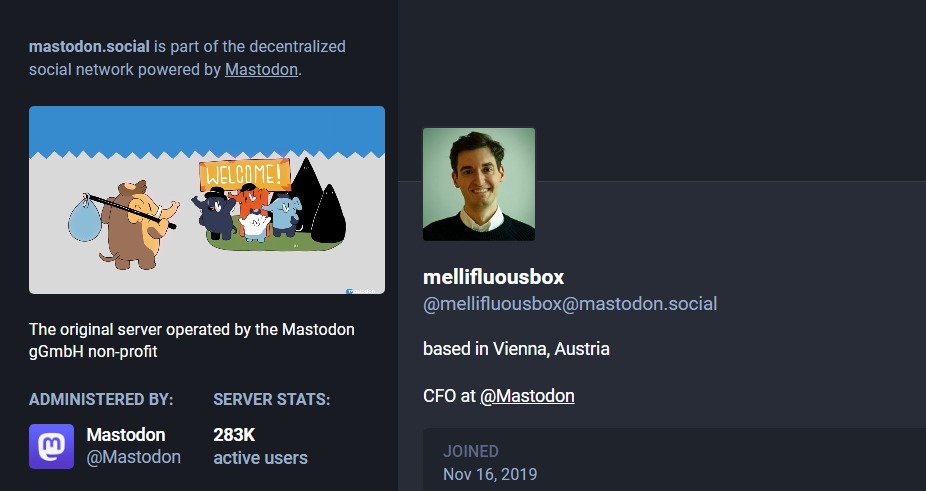Click the Mastodon purple logo avatar
Screen dimensions: 926x491
(x=51, y=446)
